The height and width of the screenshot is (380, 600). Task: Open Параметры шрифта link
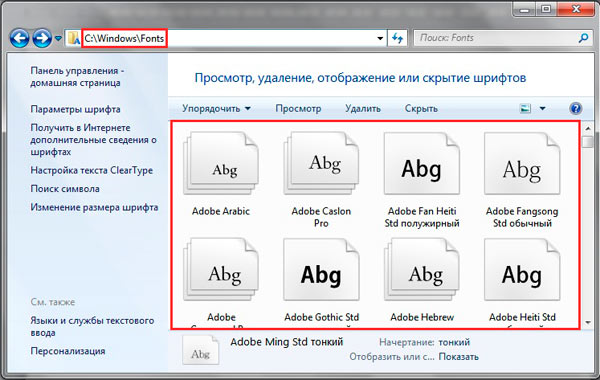(75, 109)
